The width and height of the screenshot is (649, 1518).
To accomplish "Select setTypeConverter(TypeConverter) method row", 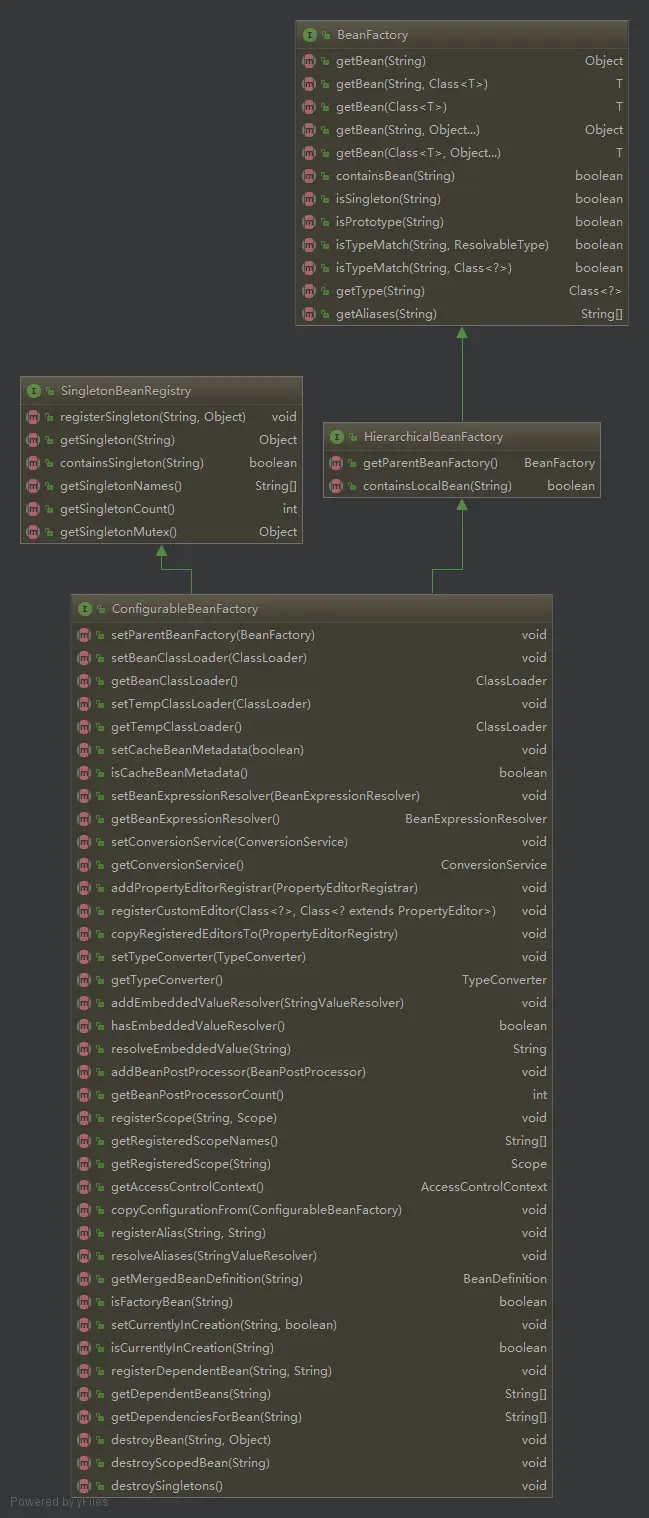I will 312,957.
